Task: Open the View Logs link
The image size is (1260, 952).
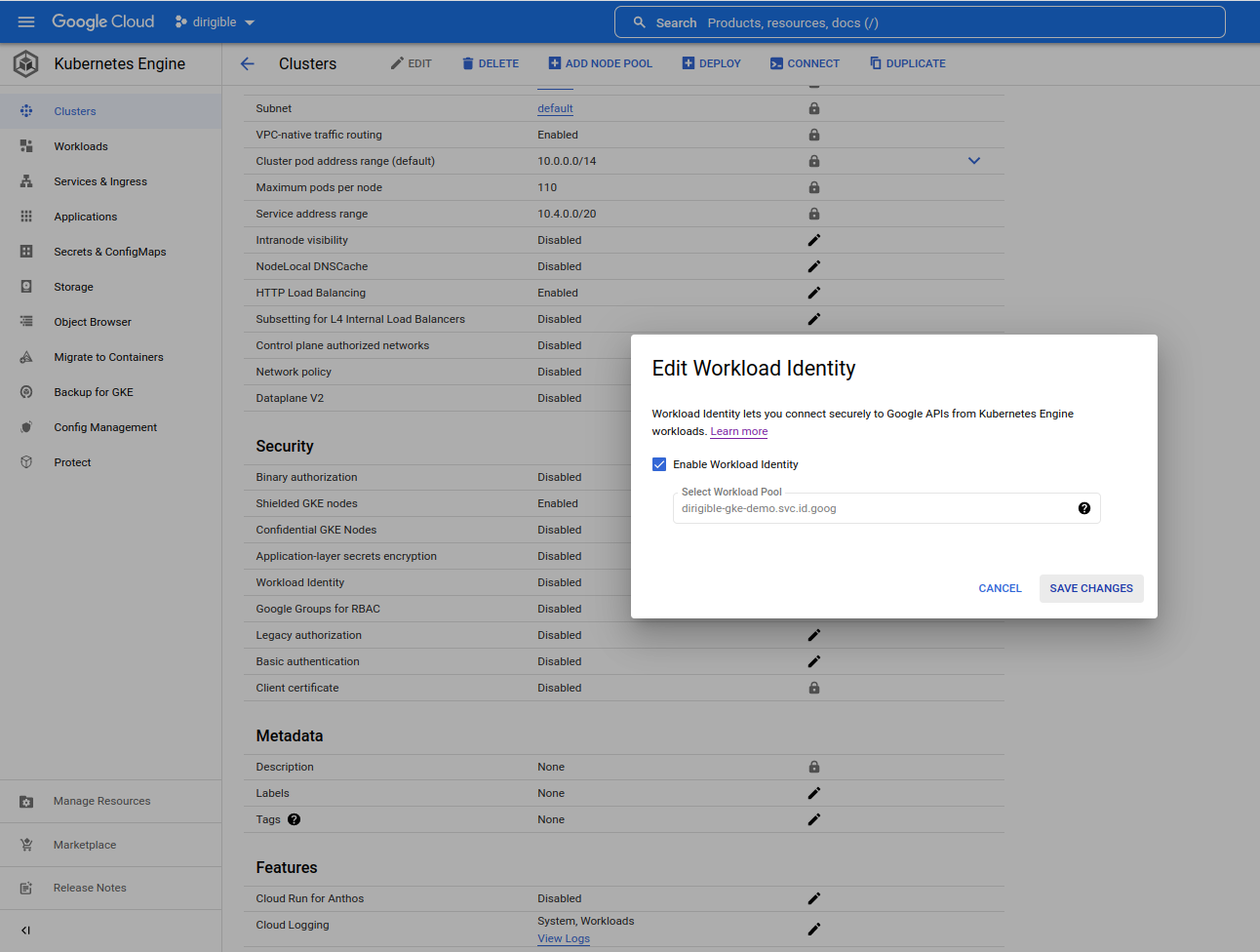Action: point(564,938)
